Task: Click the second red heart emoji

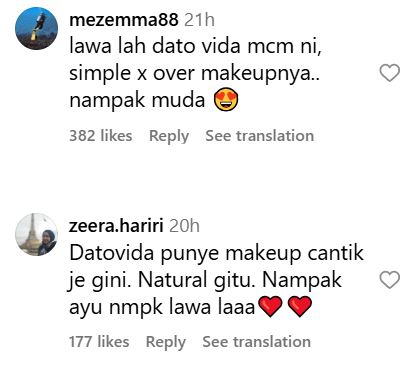Action: tap(299, 306)
